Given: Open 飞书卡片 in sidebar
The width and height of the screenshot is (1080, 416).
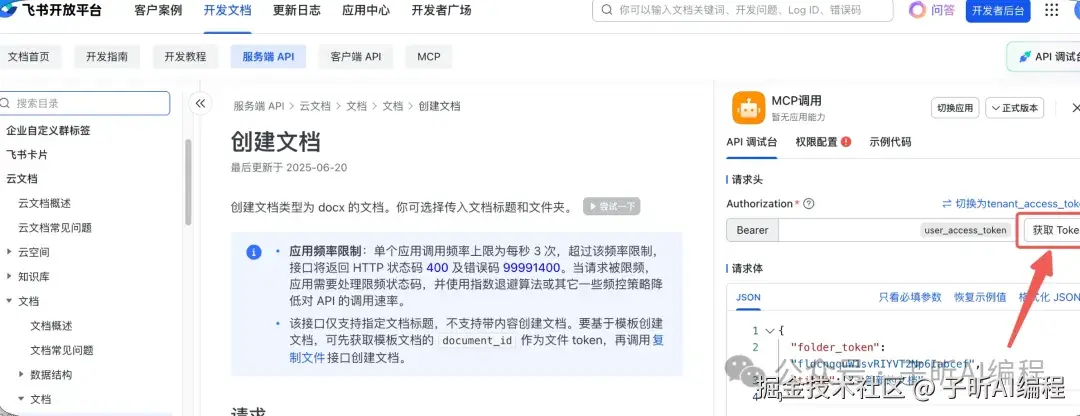Looking at the screenshot, I should 27,155.
